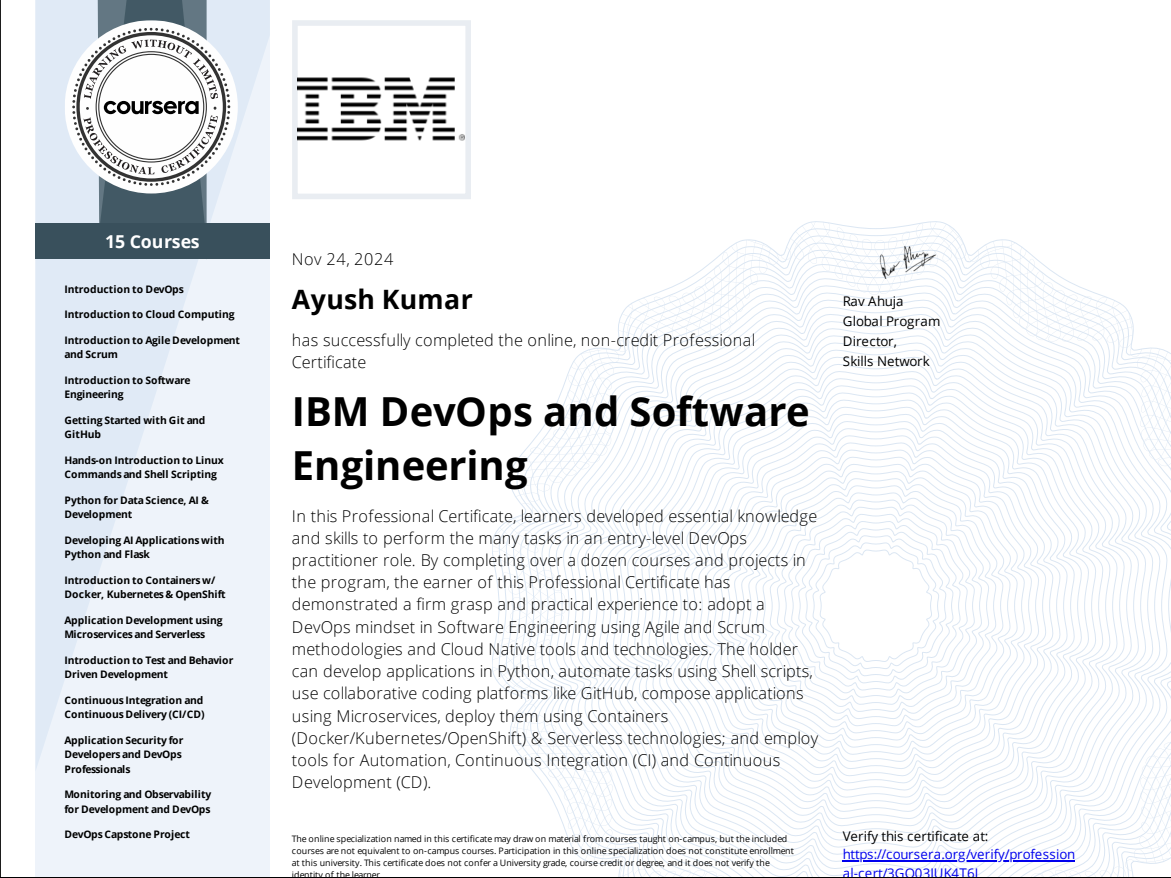Select 'Introduction to Test and Behavior Driven Development'
Image resolution: width=1171 pixels, height=878 pixels.
click(149, 667)
